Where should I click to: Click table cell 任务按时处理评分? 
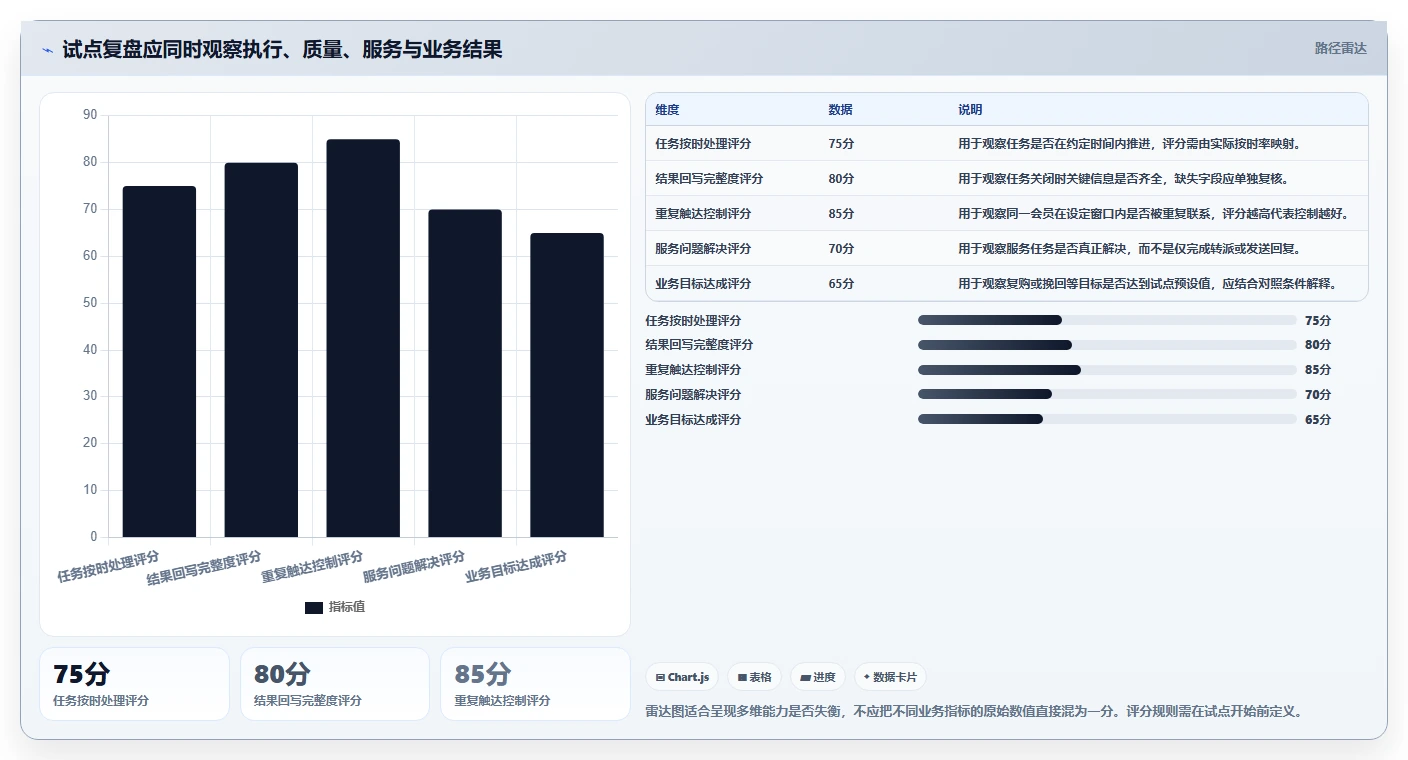pos(703,144)
